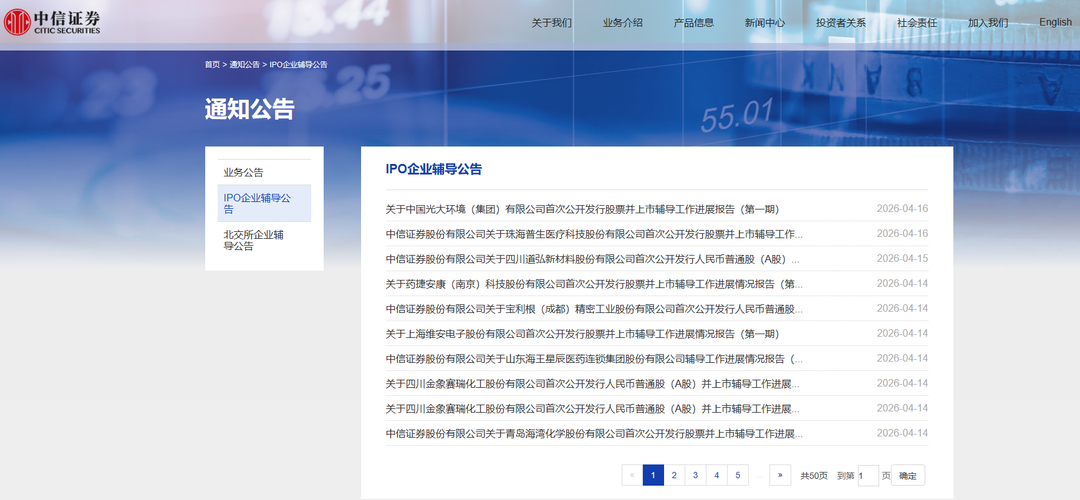Viewport: 1080px width, 500px height.
Task: Open the 新闻中心 menu
Action: [765, 22]
